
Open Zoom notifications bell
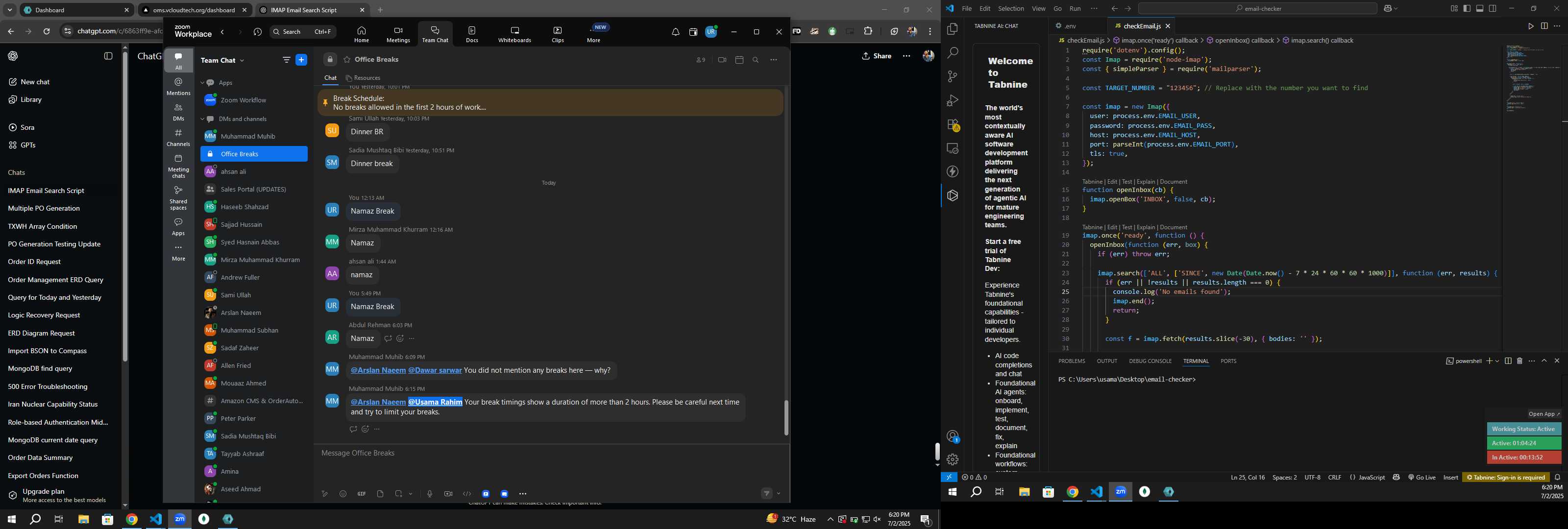click(676, 32)
